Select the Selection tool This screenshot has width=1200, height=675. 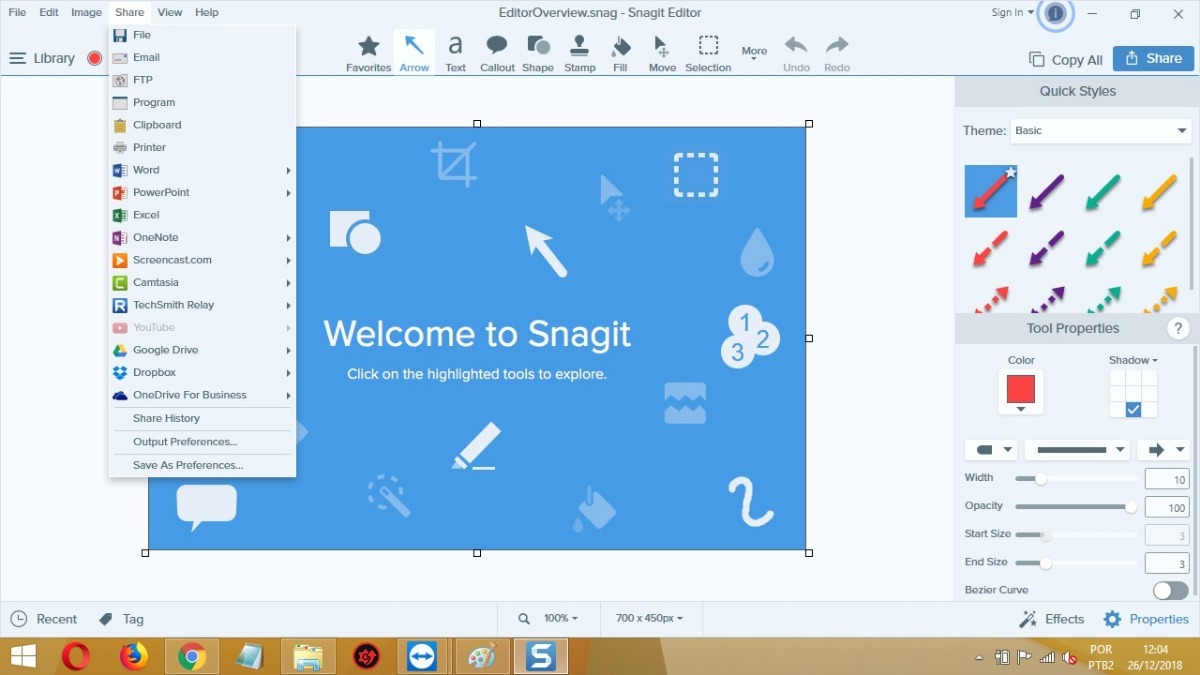point(708,52)
